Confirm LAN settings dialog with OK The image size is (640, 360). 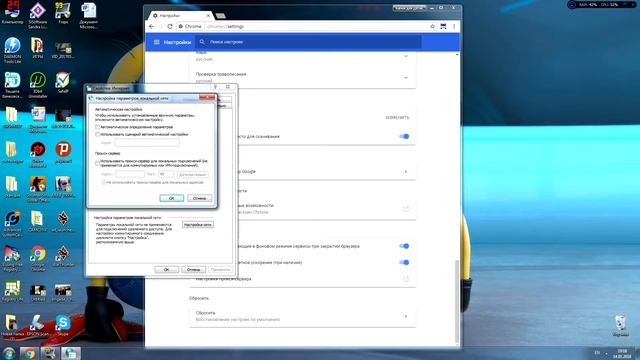(x=171, y=198)
